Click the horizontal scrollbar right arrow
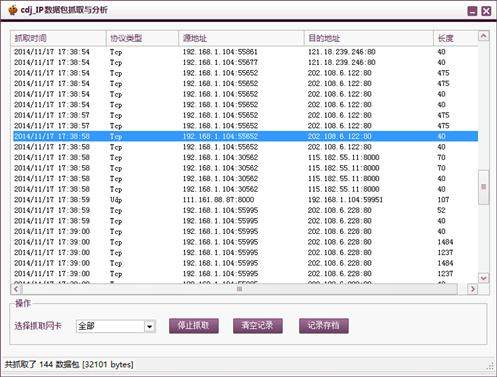 (x=472, y=289)
